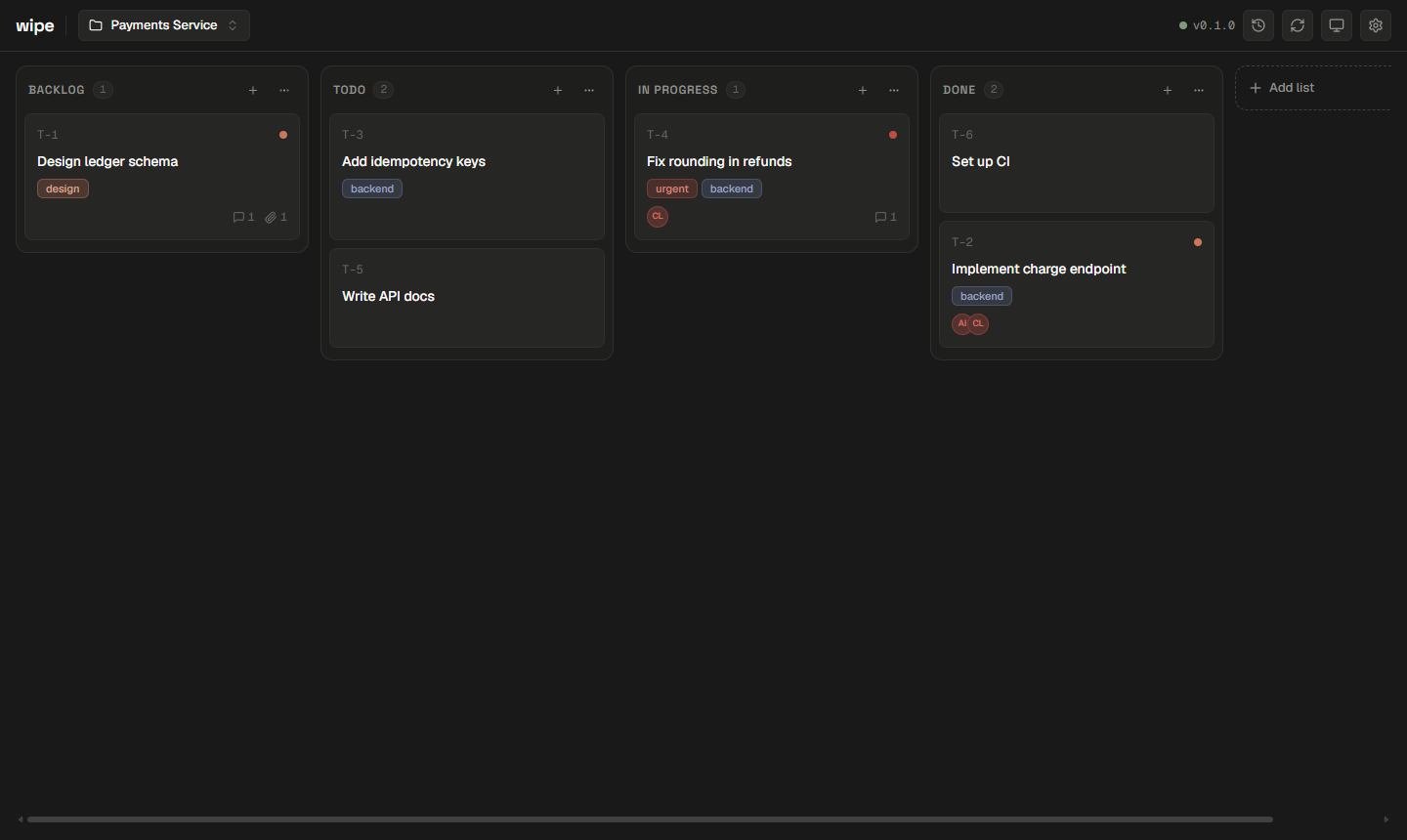Open Fix rounding in refunds card

(x=772, y=177)
